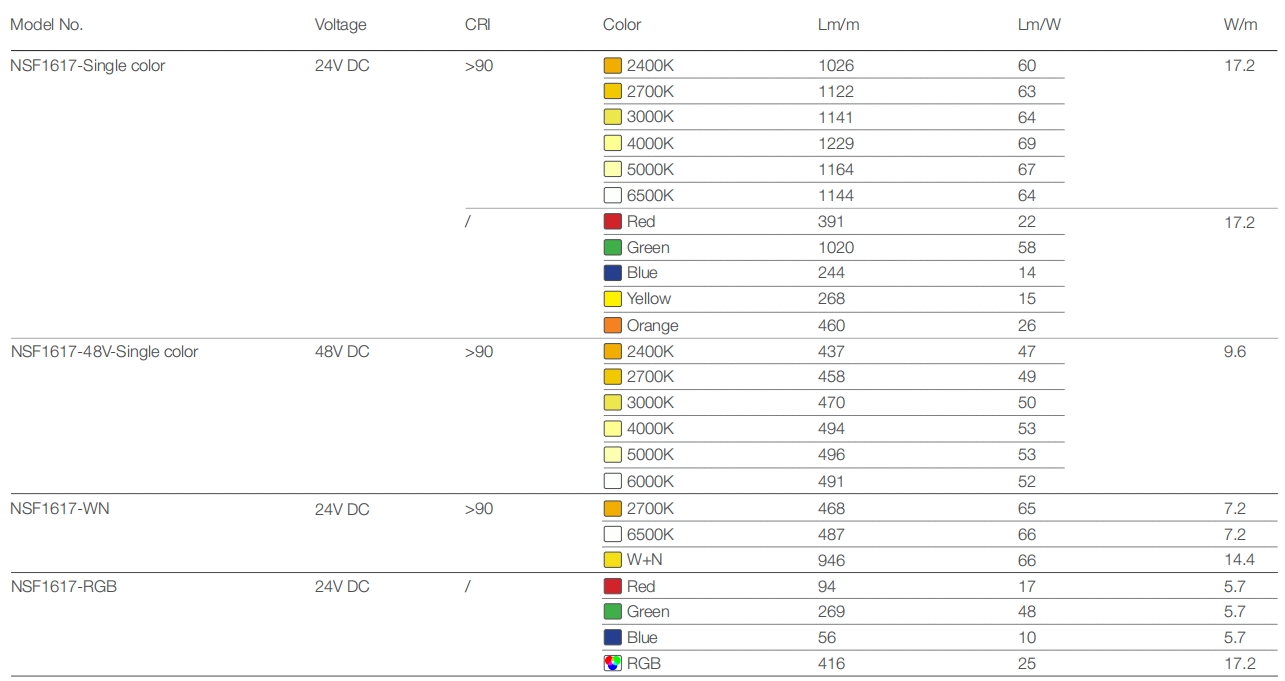This screenshot has width=1285, height=681.
Task: Click the 'W+N' color label
Action: click(644, 561)
